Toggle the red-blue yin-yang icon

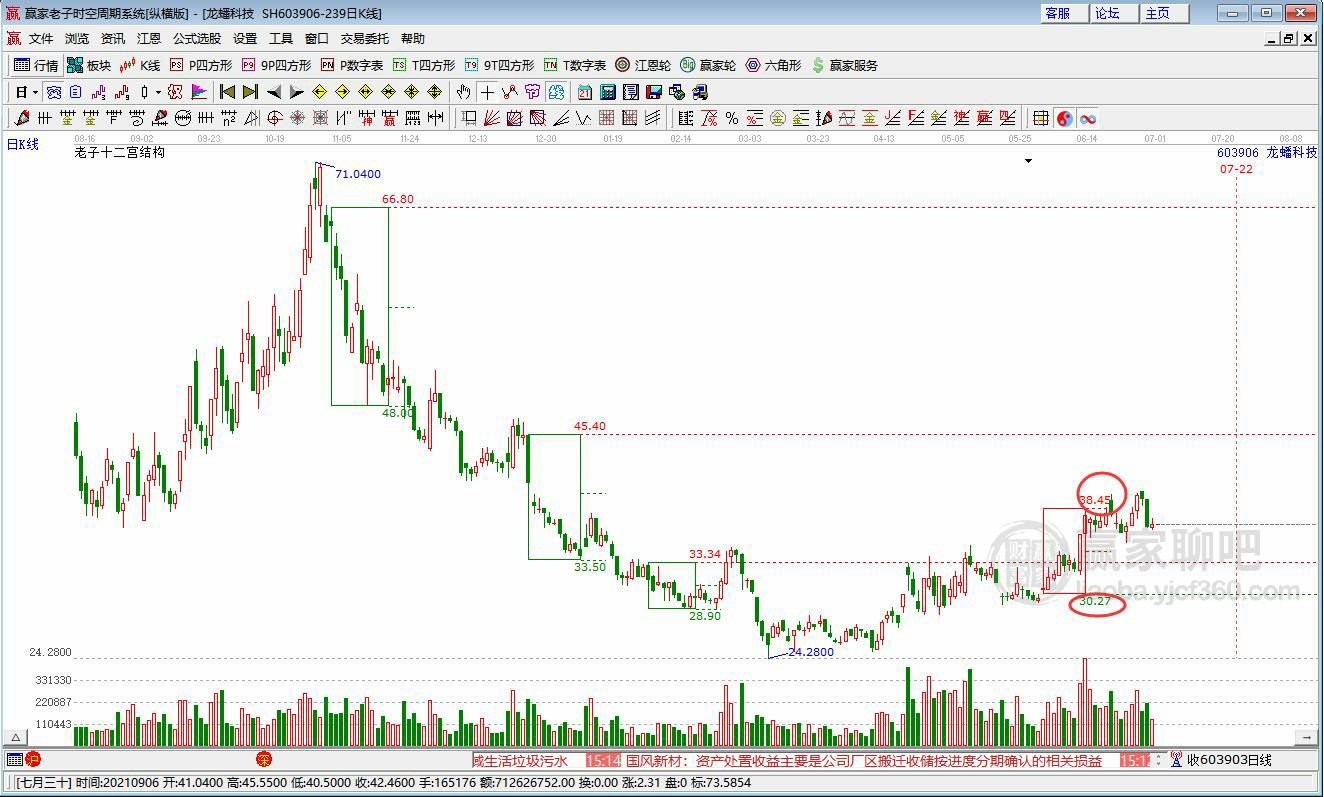click(1065, 118)
